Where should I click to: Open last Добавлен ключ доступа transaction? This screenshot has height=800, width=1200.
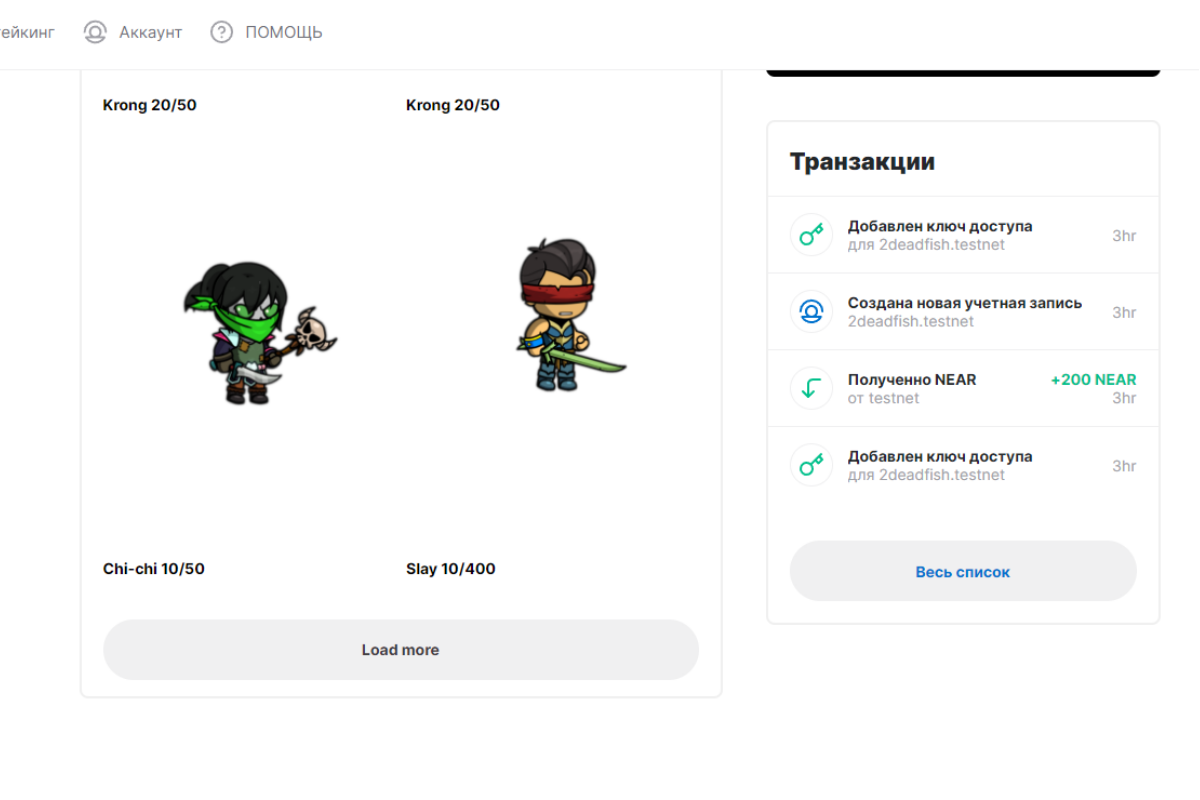tap(963, 466)
